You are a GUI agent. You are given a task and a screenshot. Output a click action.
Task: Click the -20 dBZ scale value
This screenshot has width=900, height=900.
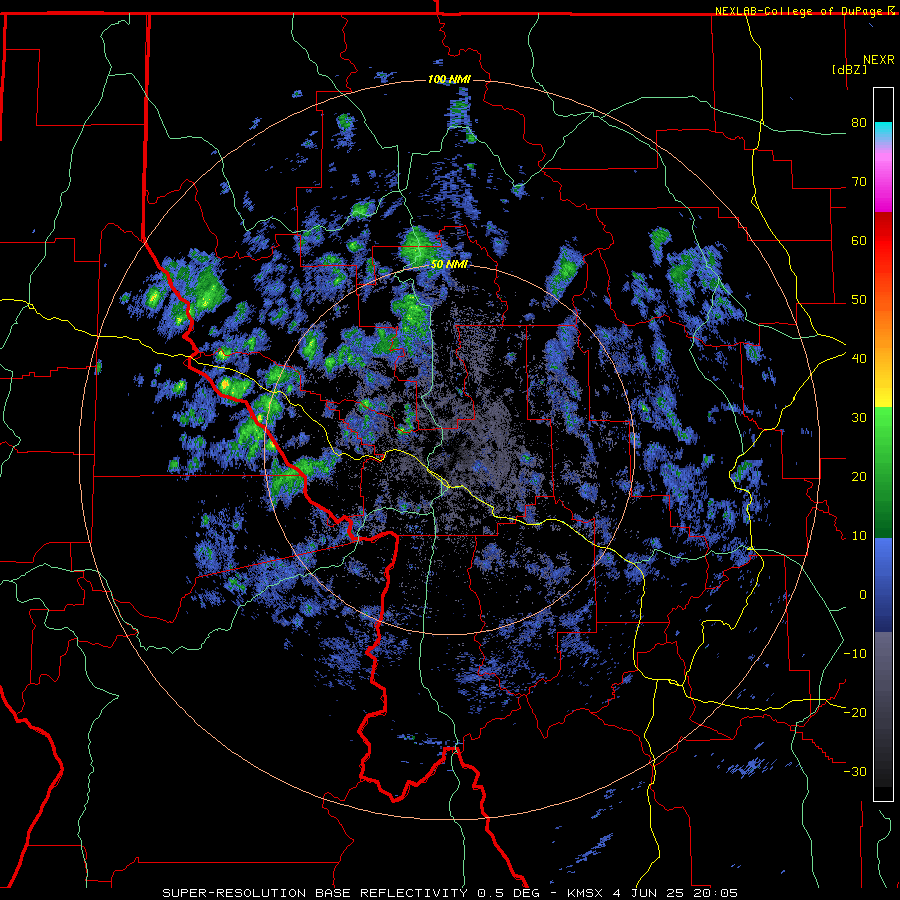click(855, 712)
